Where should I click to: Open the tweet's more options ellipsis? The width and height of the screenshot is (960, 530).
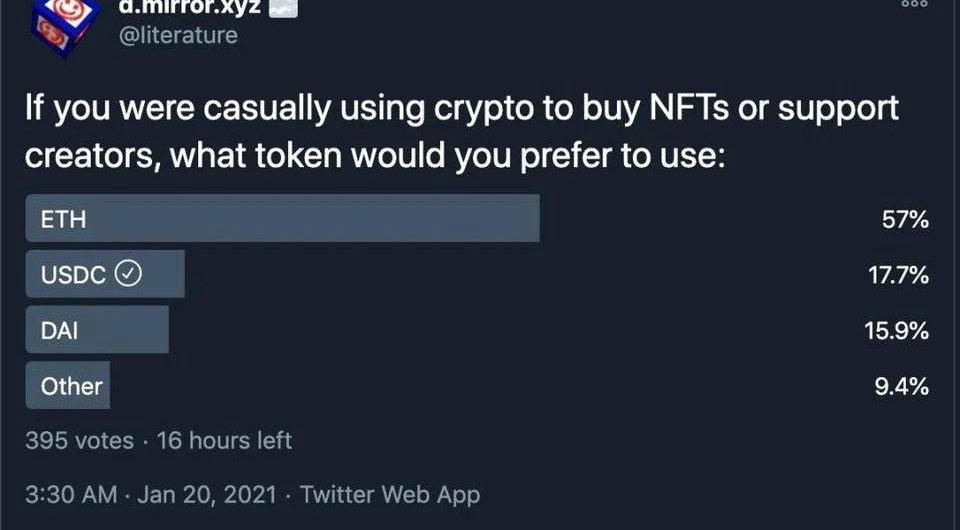(x=915, y=4)
